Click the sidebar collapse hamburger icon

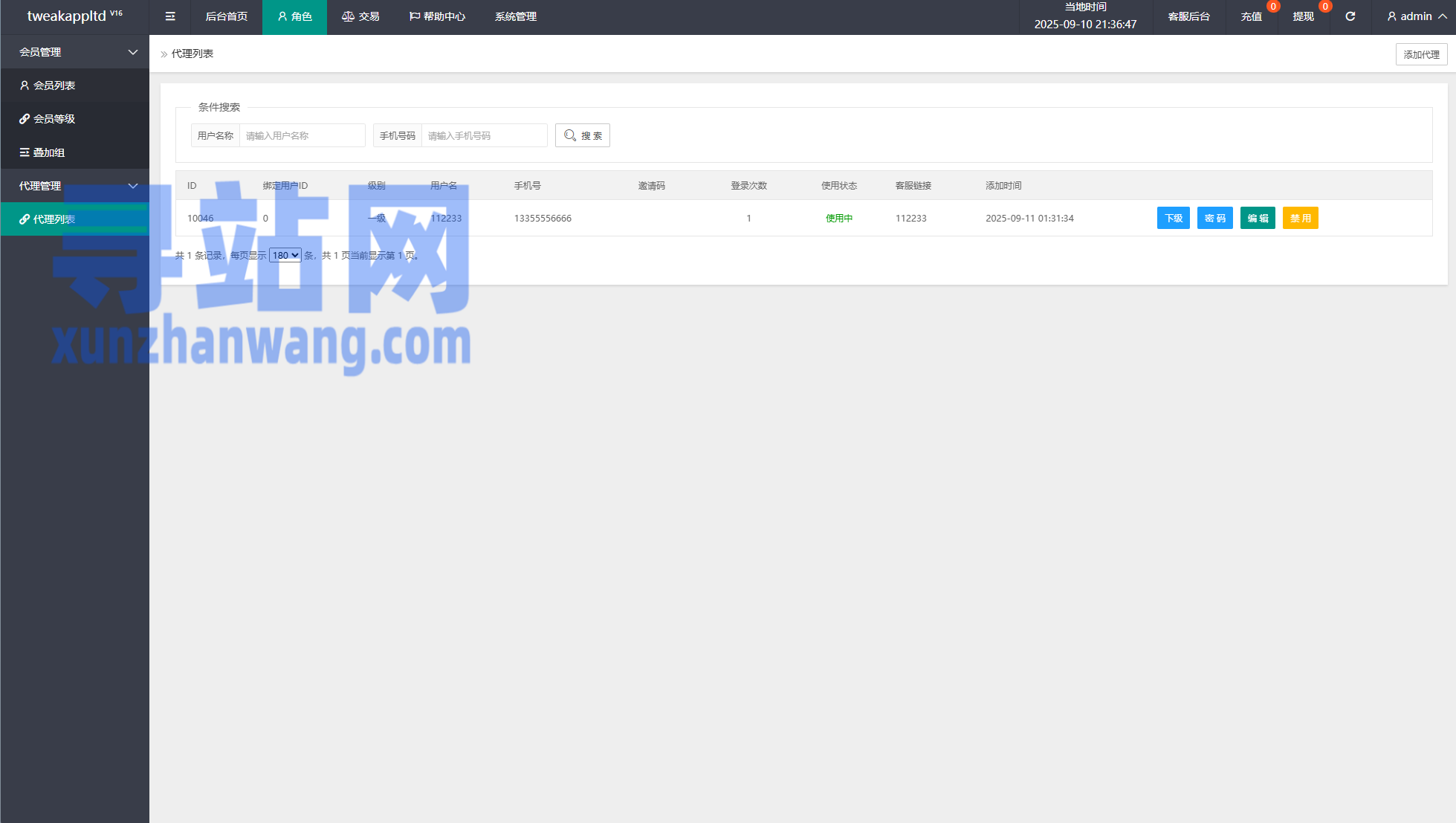(170, 16)
